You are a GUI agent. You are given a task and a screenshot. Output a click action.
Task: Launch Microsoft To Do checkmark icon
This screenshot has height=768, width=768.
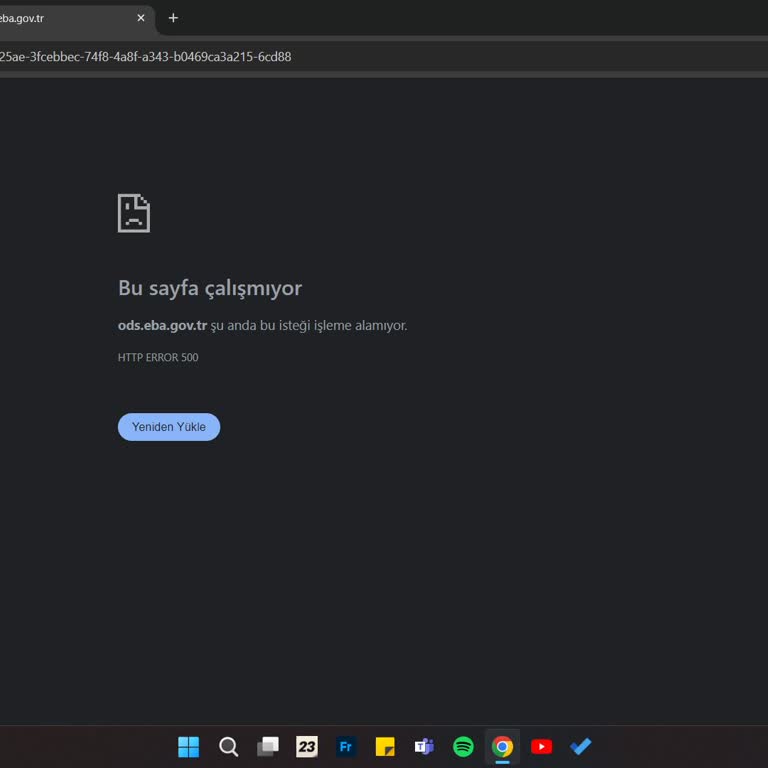tap(580, 747)
